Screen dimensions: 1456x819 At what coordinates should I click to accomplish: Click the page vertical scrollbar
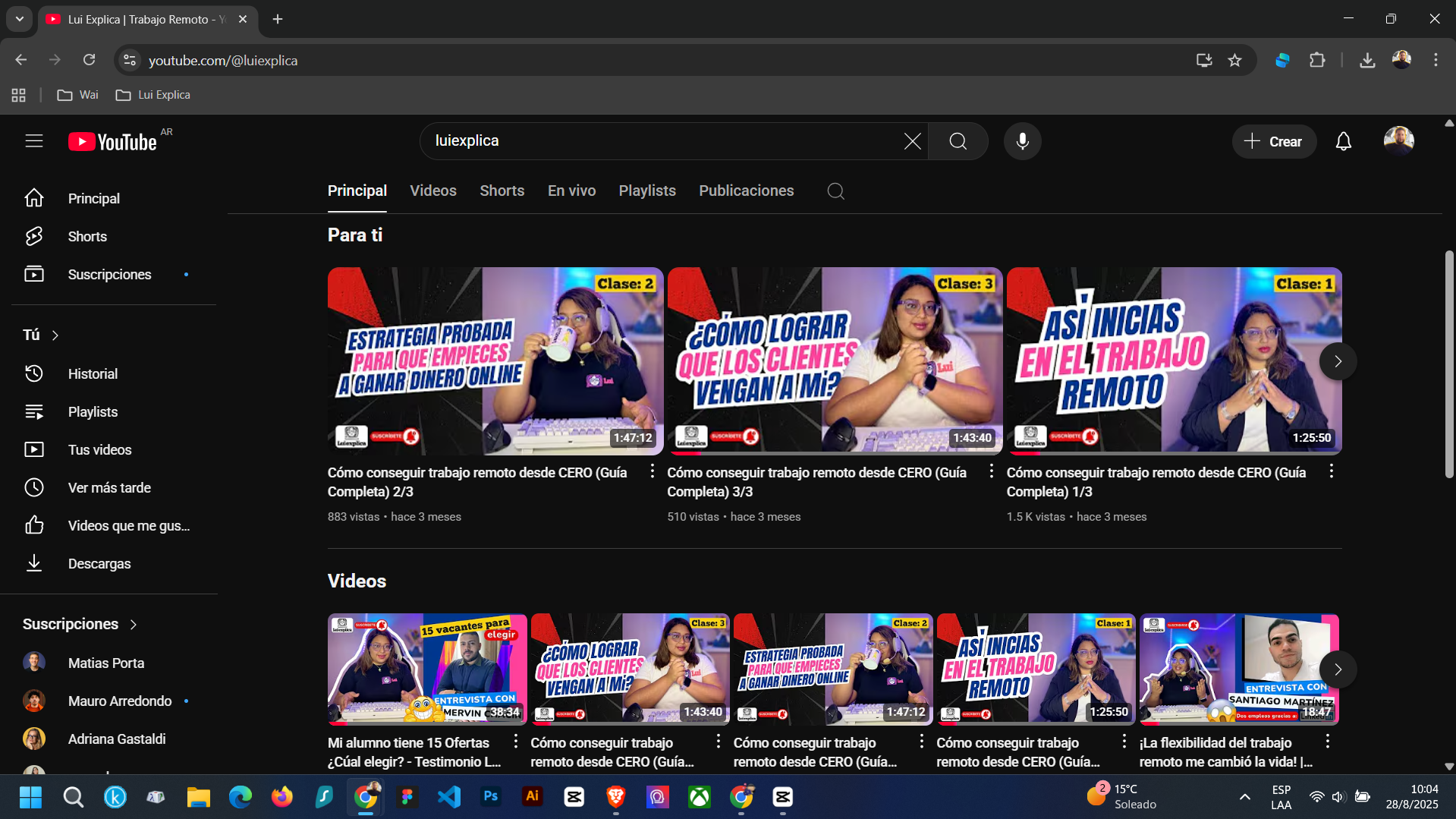(x=1448, y=364)
